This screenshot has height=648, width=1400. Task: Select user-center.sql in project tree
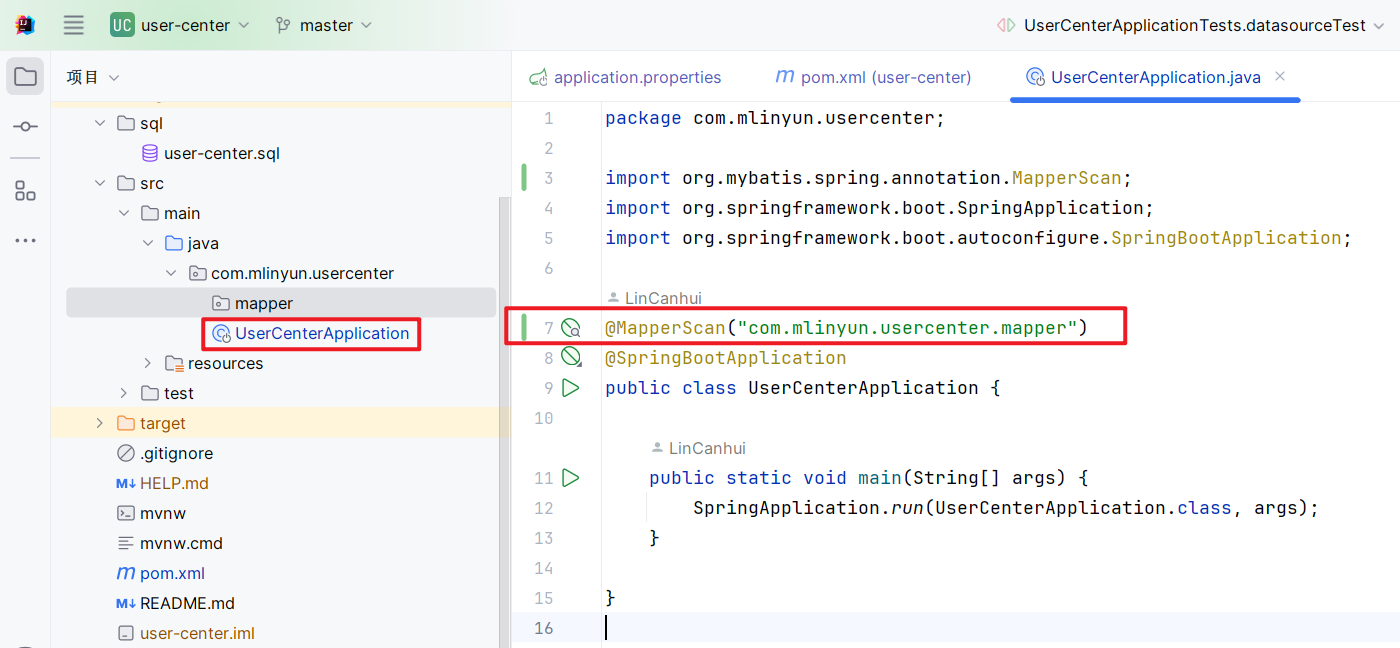coord(221,153)
